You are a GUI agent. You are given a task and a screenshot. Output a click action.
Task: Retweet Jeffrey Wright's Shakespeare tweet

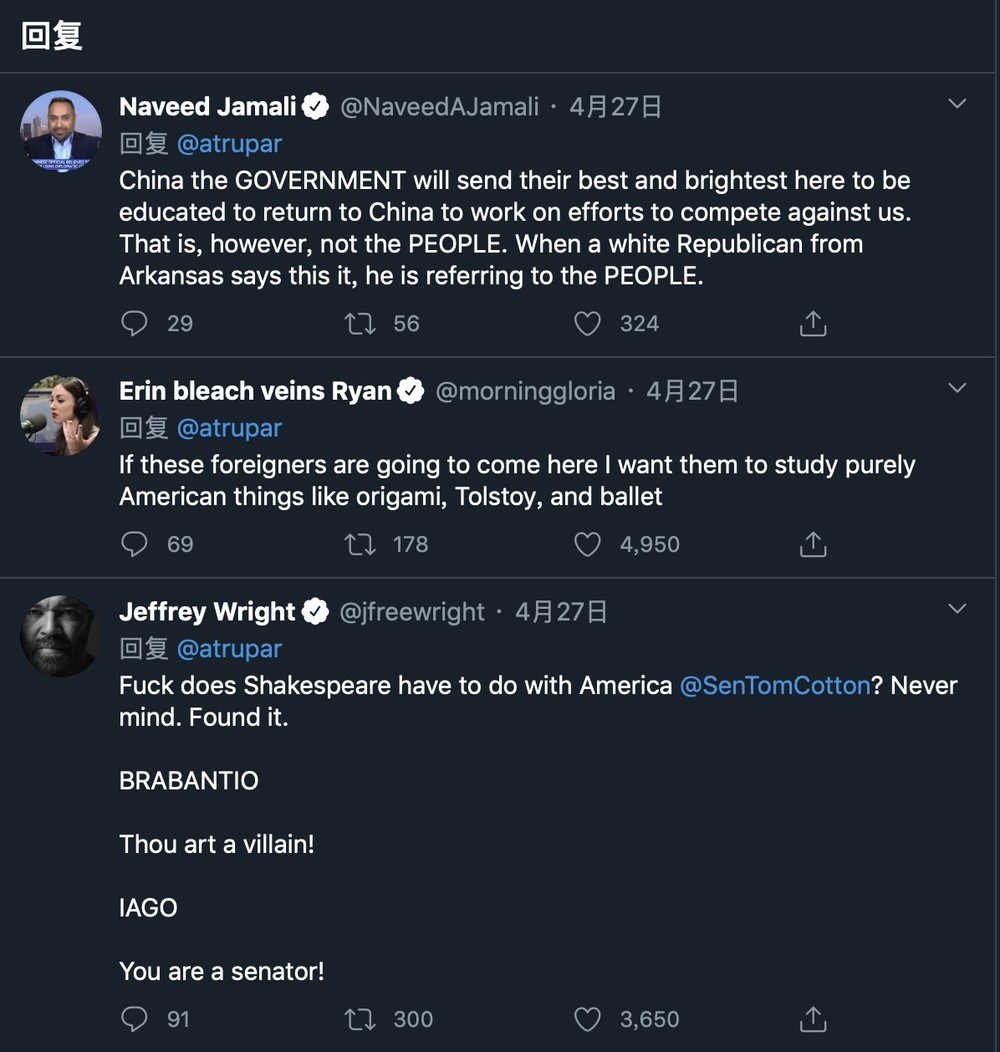point(360,1019)
